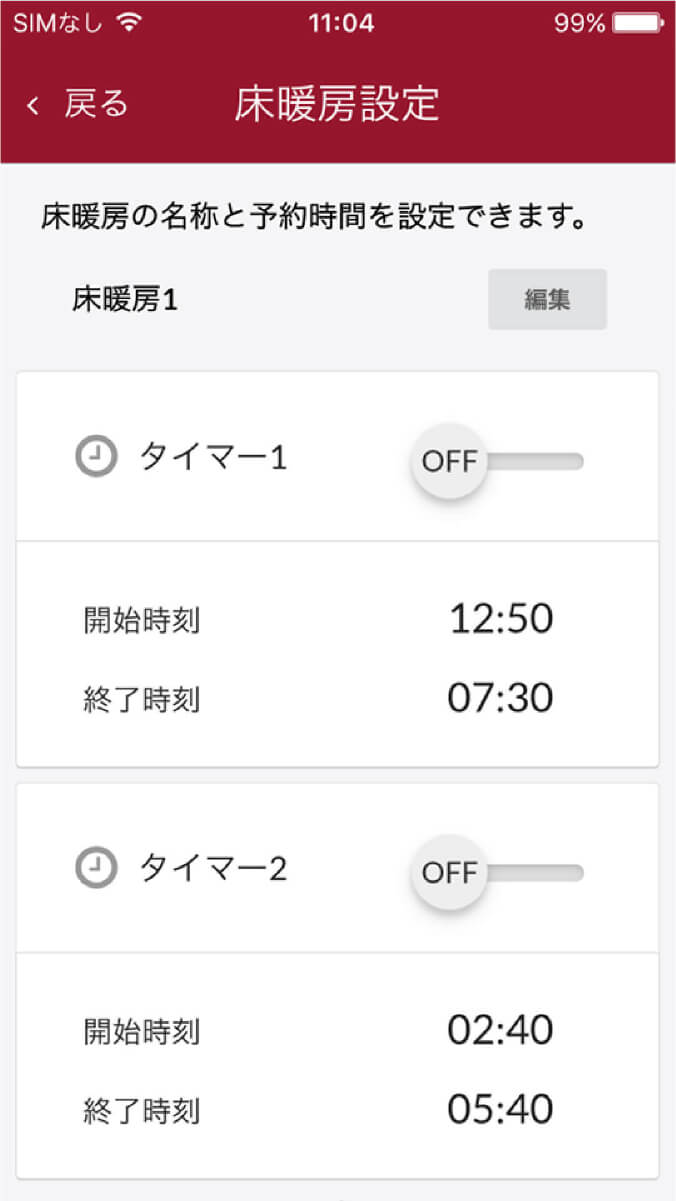Tap the Timer 2 clock icon
676x1201 pixels.
[96, 868]
